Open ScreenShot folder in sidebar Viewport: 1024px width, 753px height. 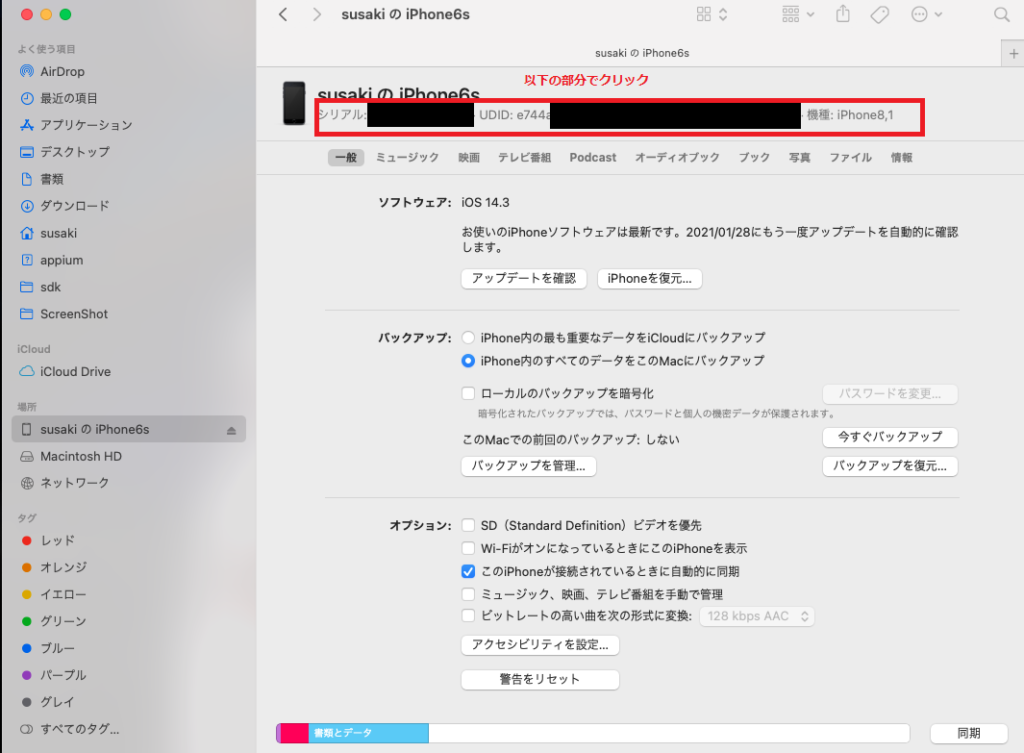tap(74, 314)
